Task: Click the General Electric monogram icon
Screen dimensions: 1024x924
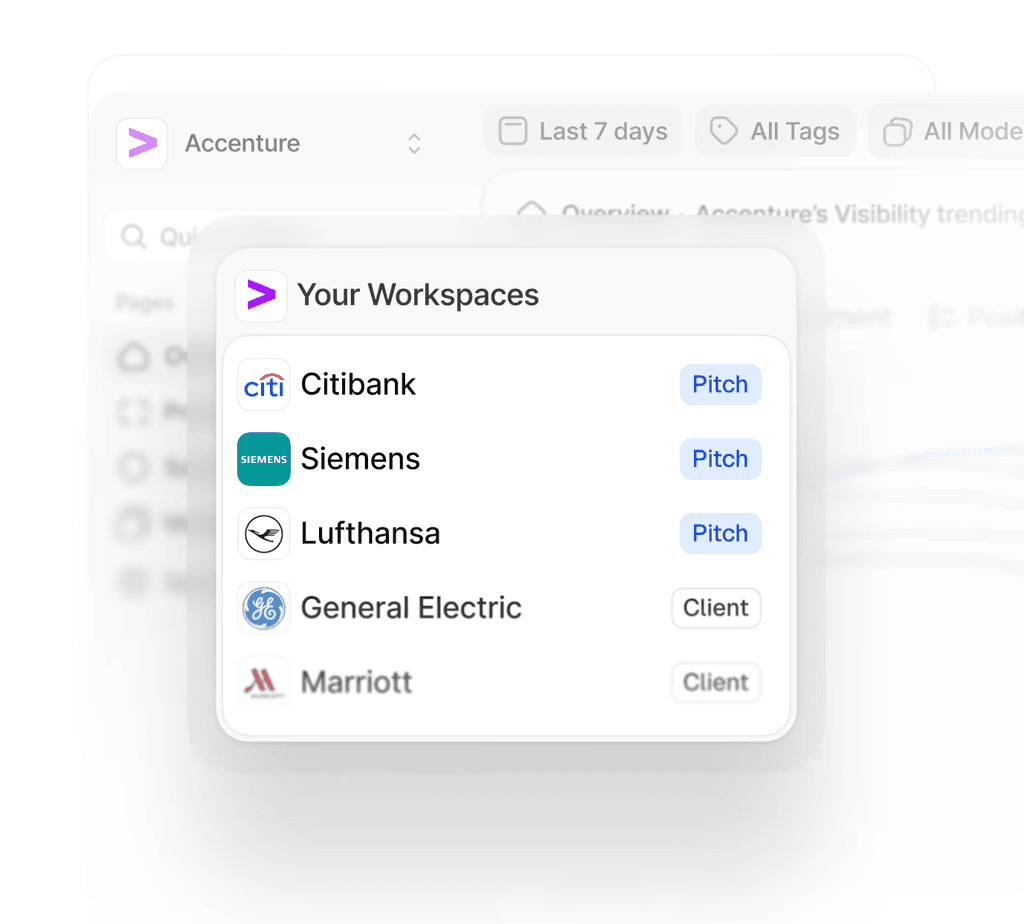Action: [x=263, y=608]
